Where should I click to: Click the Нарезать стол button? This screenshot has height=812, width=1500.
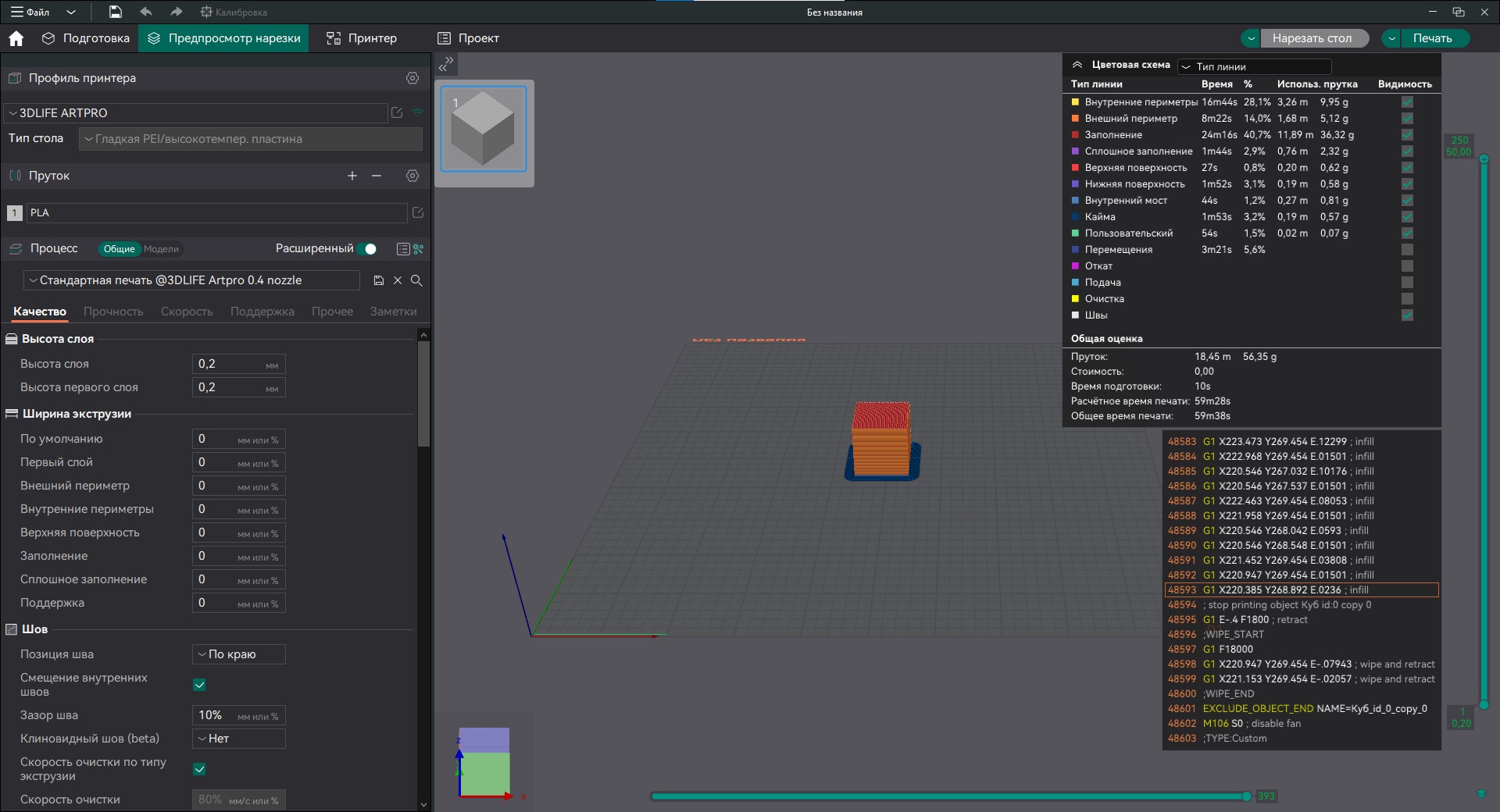[x=1312, y=38]
